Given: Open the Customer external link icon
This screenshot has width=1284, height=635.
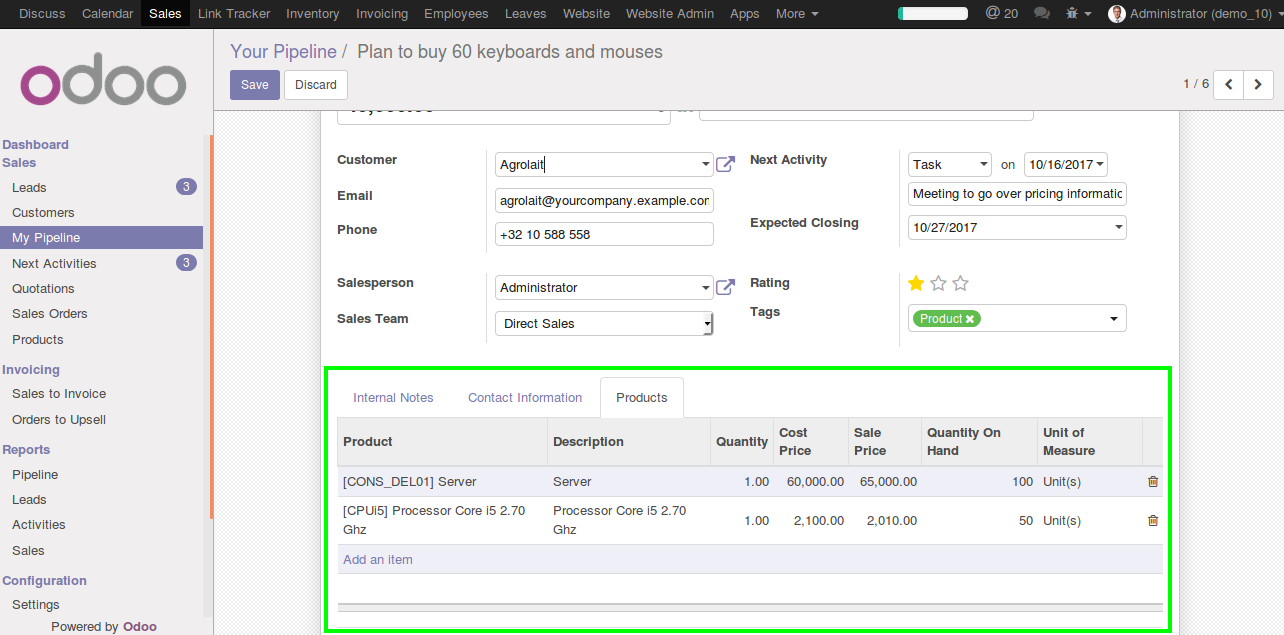Looking at the screenshot, I should coord(726,164).
